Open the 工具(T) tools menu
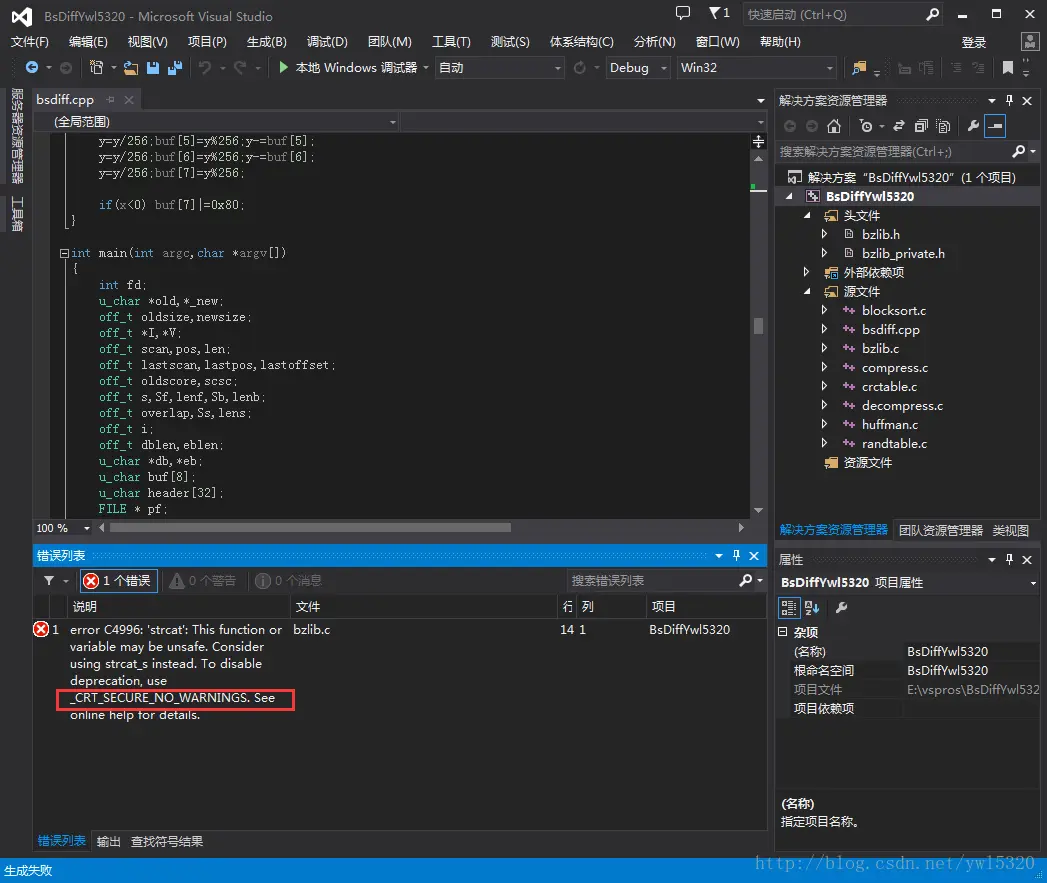The image size is (1047, 883). click(451, 41)
